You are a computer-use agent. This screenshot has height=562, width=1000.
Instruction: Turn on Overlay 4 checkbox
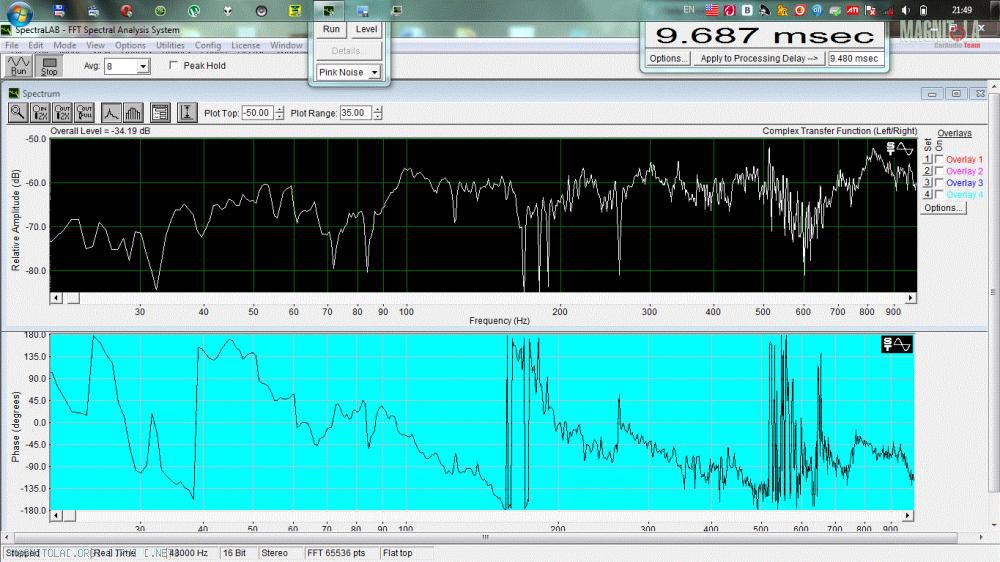pyautogui.click(x=939, y=194)
